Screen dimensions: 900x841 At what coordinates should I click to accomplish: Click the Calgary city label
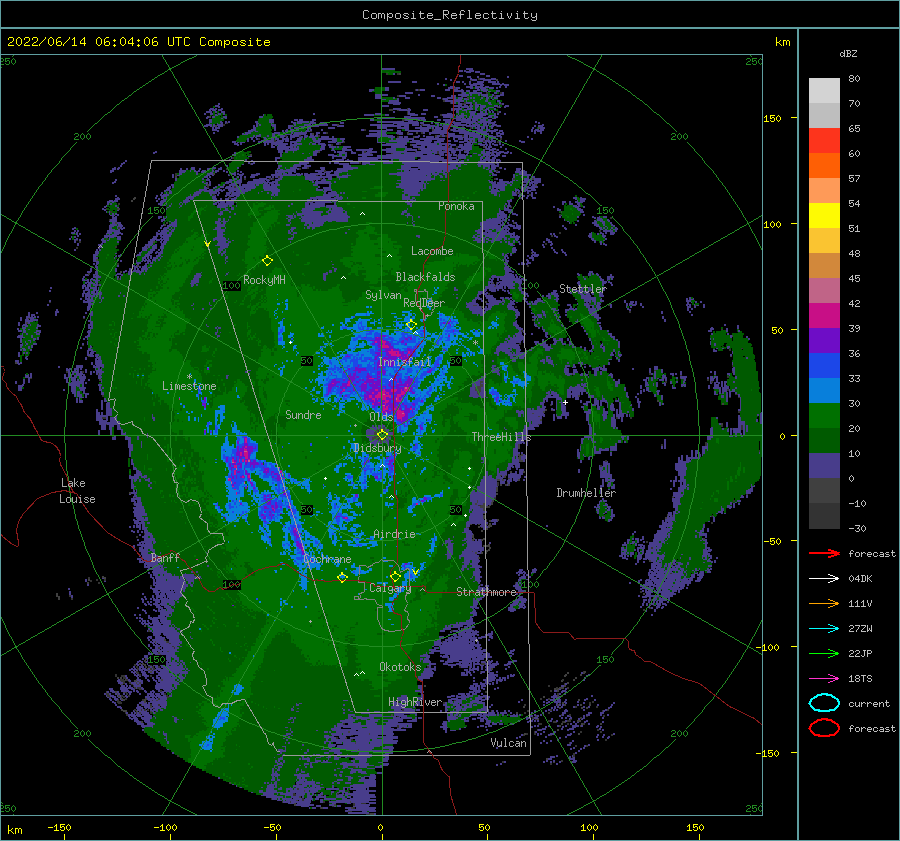tap(390, 588)
